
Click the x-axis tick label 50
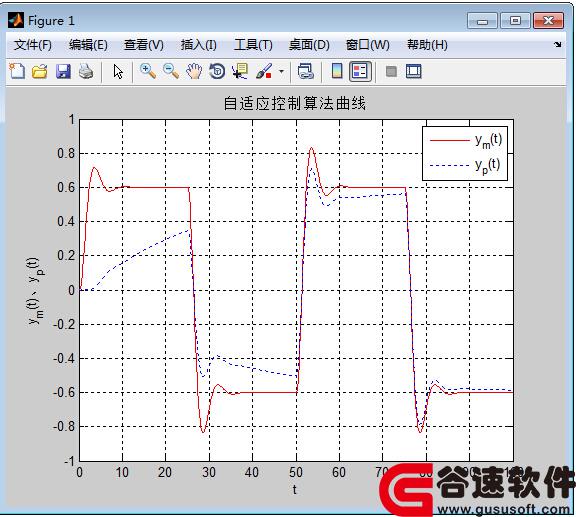295,472
